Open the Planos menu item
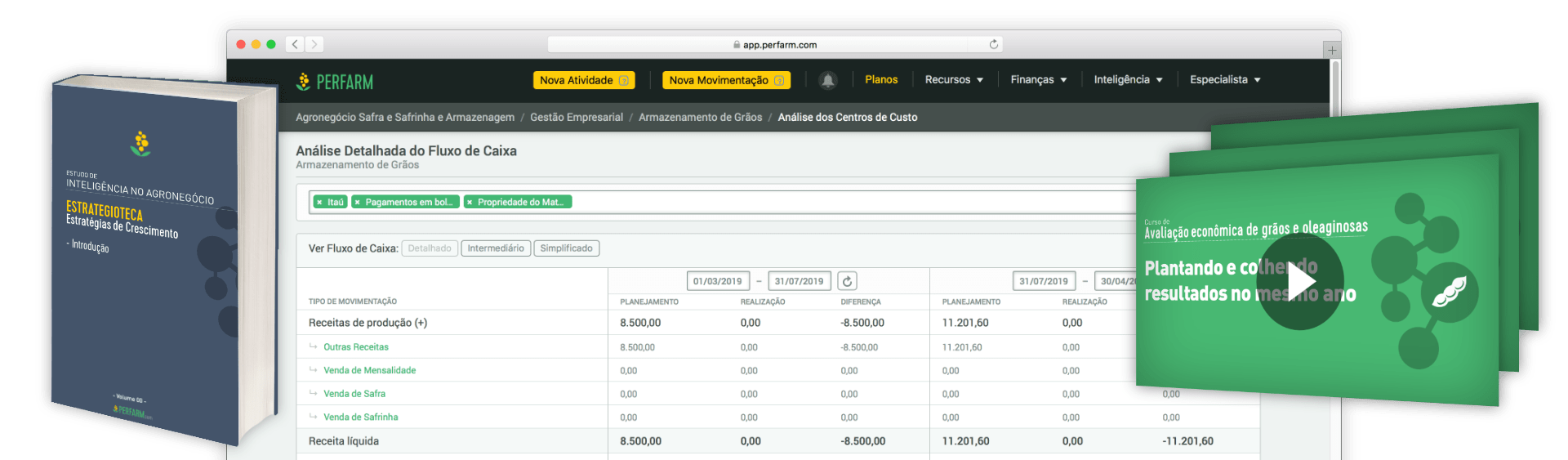 coord(881,79)
